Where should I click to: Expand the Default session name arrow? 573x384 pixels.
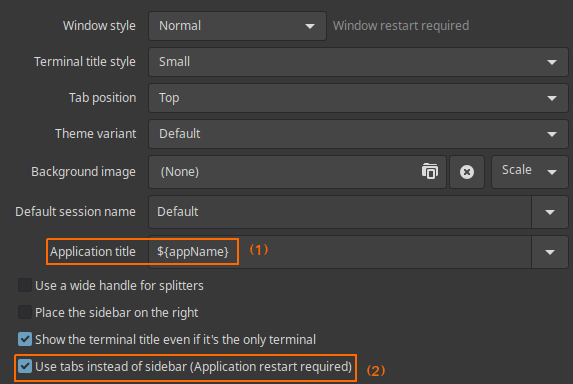click(x=550, y=212)
